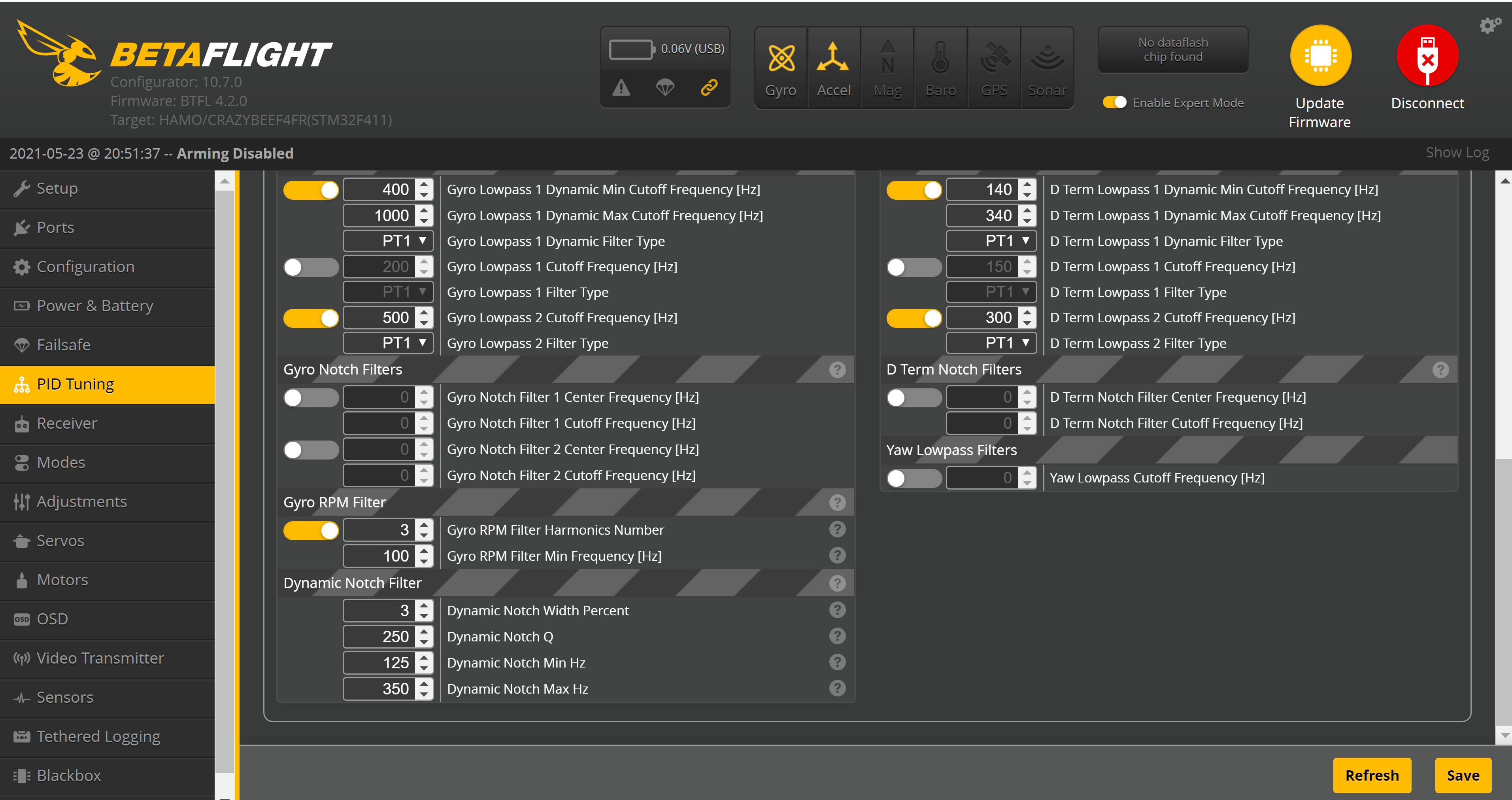Click the Save button
Viewport: 1512px width, 800px height.
tap(1463, 775)
